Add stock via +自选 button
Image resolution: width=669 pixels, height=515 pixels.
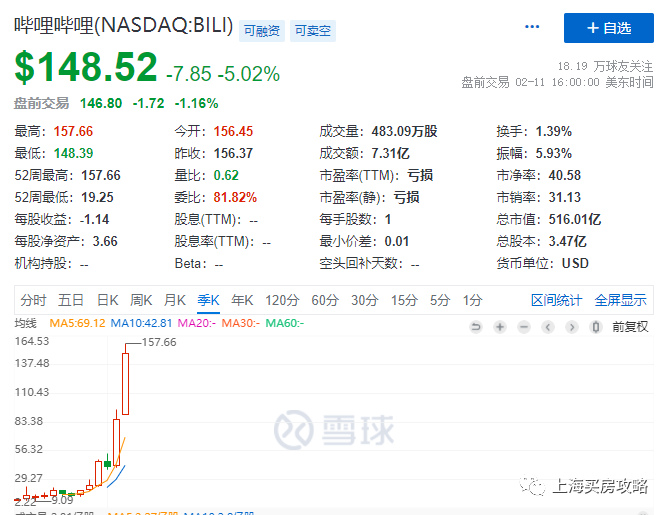(609, 28)
